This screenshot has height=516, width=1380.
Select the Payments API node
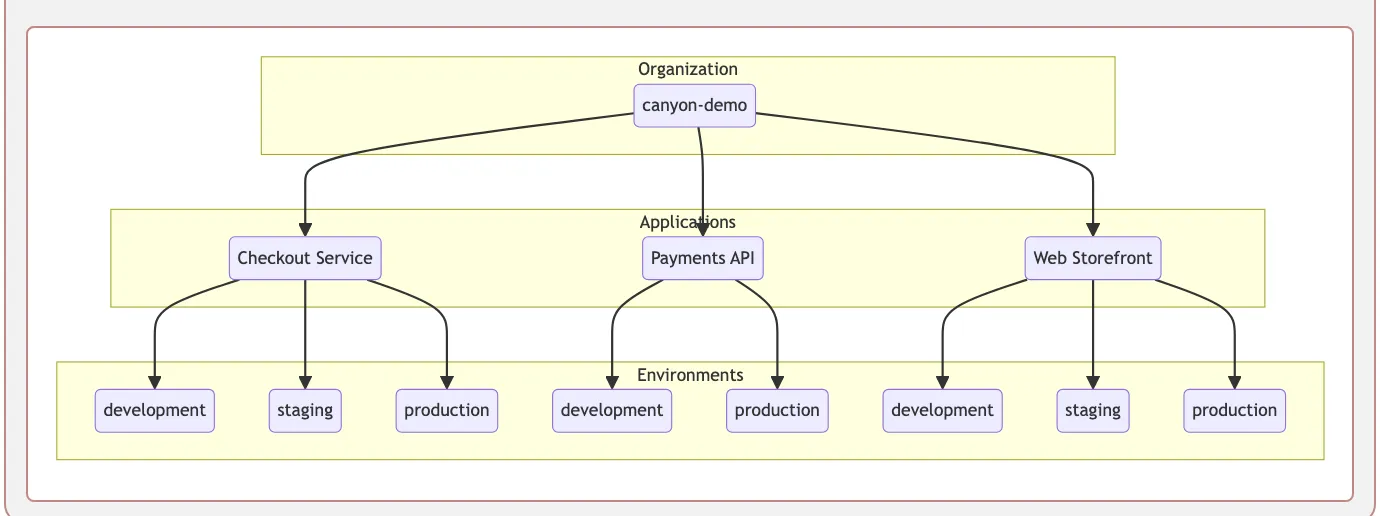click(703, 258)
